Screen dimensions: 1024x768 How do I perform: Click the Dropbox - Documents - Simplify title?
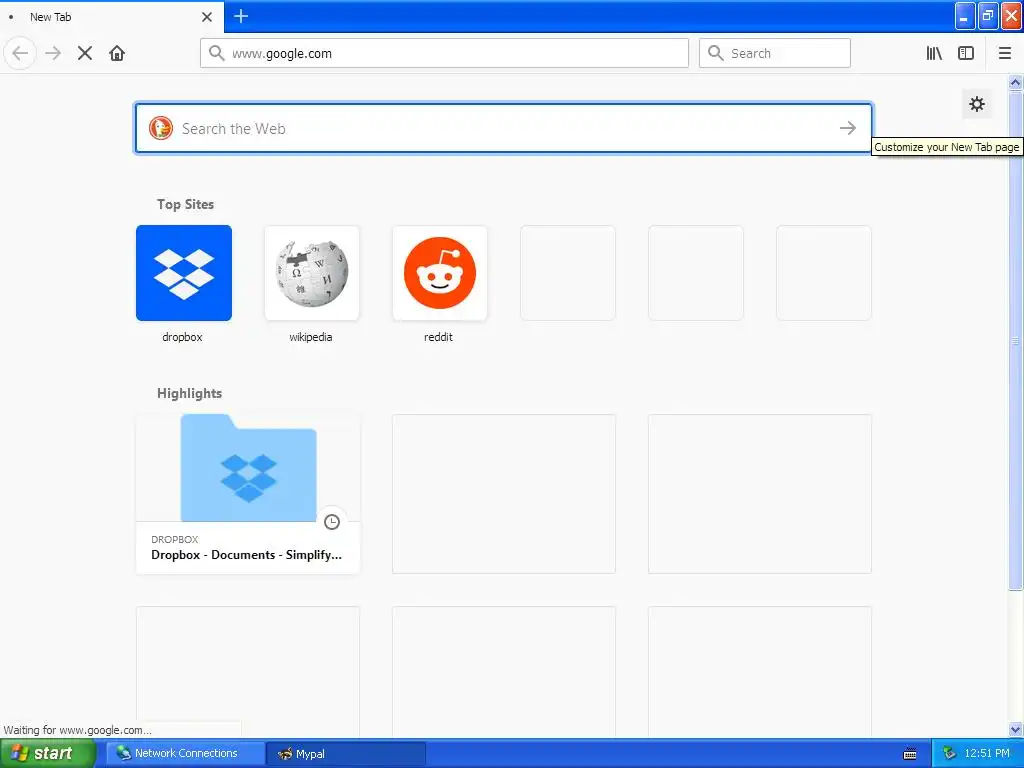click(x=246, y=554)
